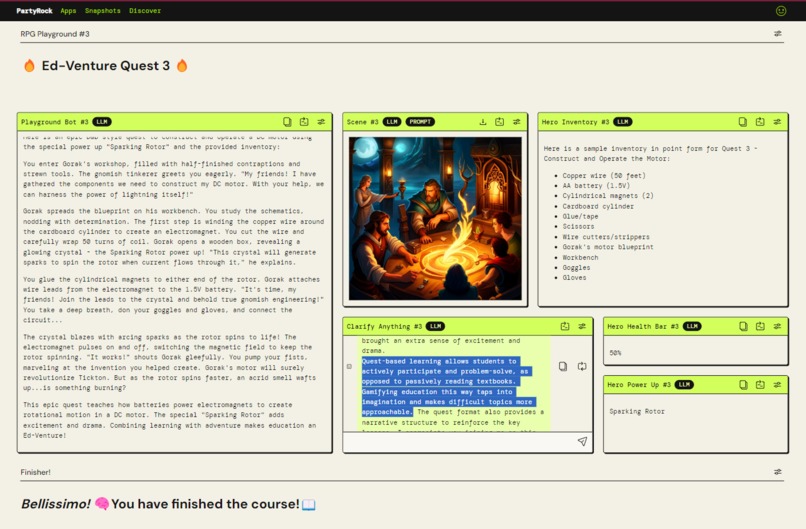The image size is (806, 529).
Task: Regenerate Playground Bot #3 widget
Action: point(304,122)
